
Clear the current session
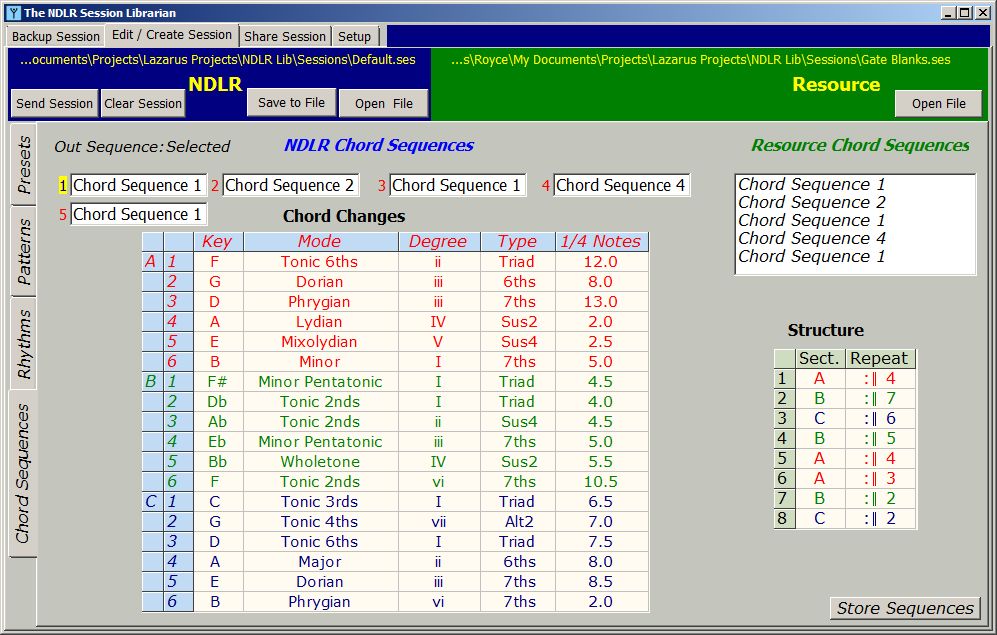tap(143, 102)
